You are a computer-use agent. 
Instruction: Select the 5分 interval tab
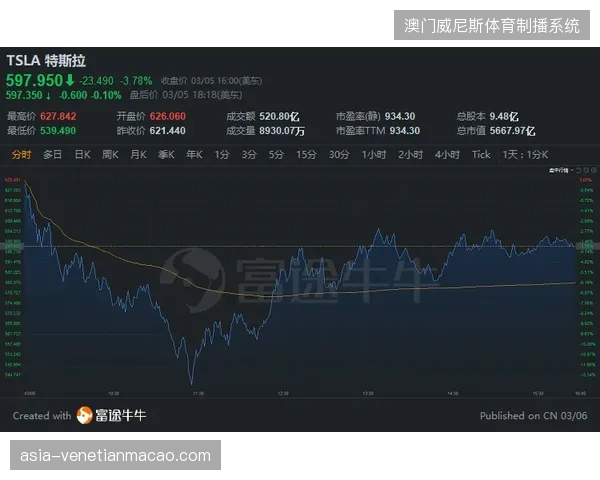click(x=276, y=155)
